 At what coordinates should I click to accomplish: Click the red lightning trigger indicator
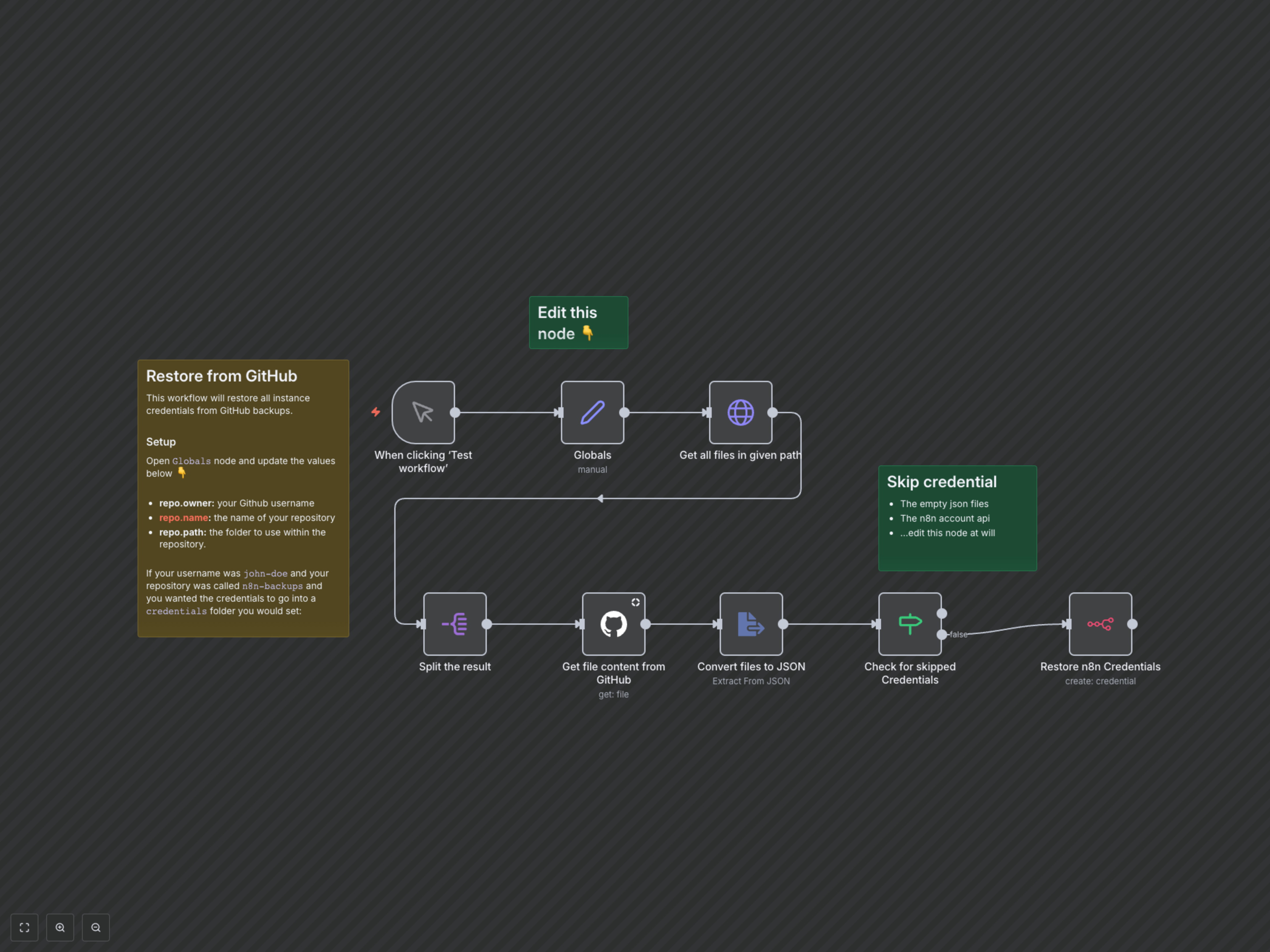375,412
